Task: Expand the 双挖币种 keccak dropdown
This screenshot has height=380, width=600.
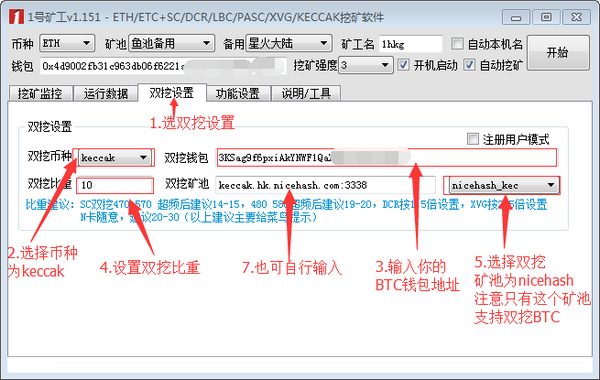Action: [114, 158]
